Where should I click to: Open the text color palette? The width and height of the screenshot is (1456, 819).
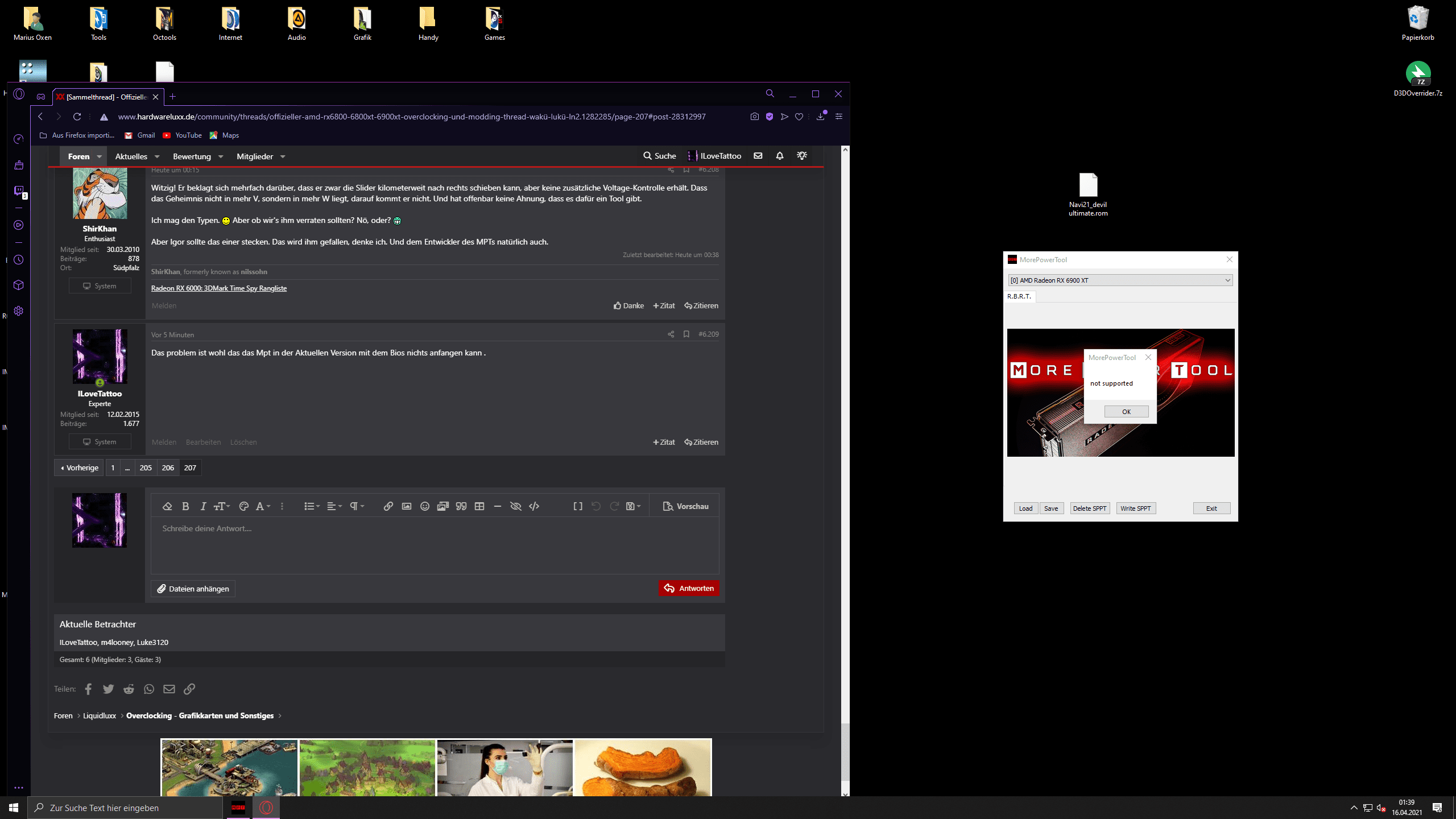click(x=244, y=506)
